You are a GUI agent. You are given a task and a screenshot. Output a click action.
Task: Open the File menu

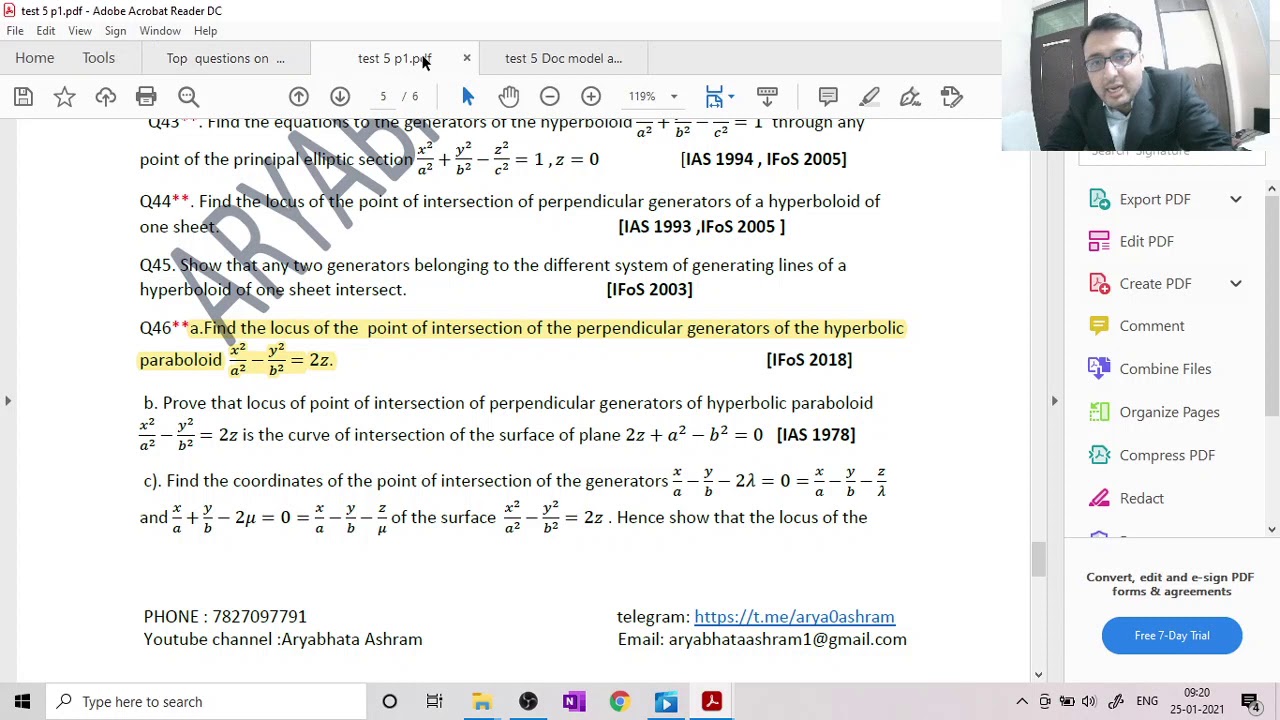15,31
